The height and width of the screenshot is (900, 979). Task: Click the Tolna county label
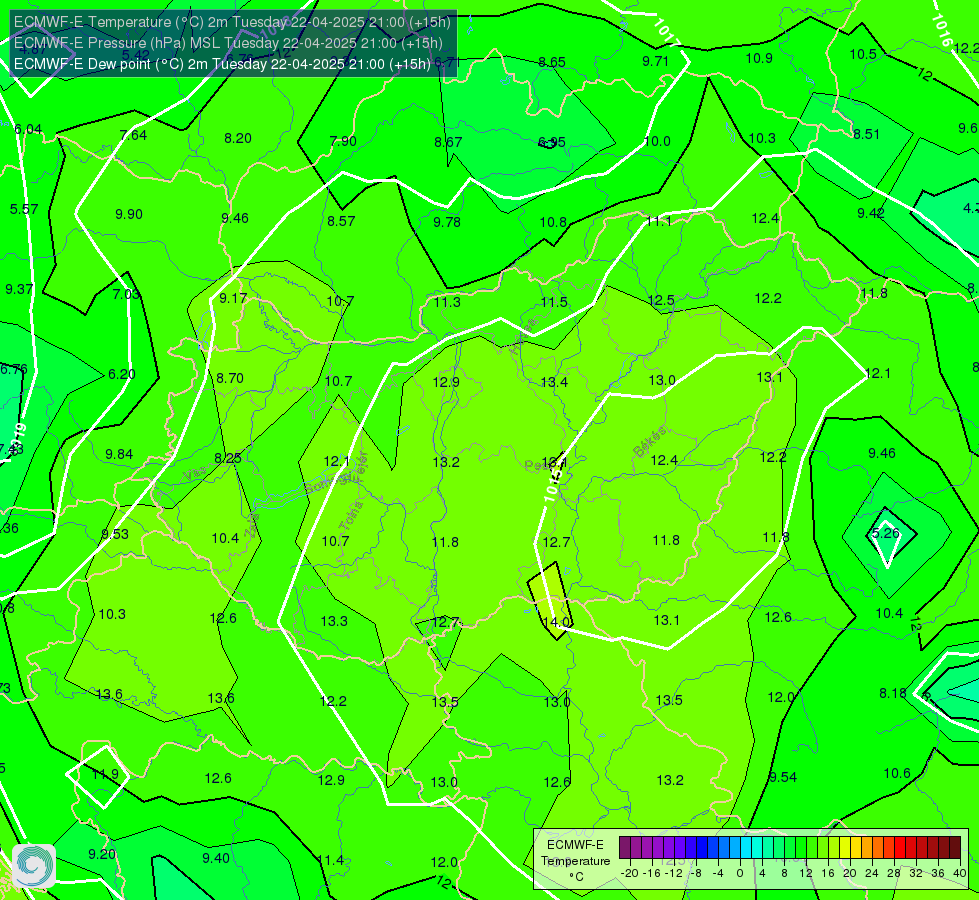(351, 516)
